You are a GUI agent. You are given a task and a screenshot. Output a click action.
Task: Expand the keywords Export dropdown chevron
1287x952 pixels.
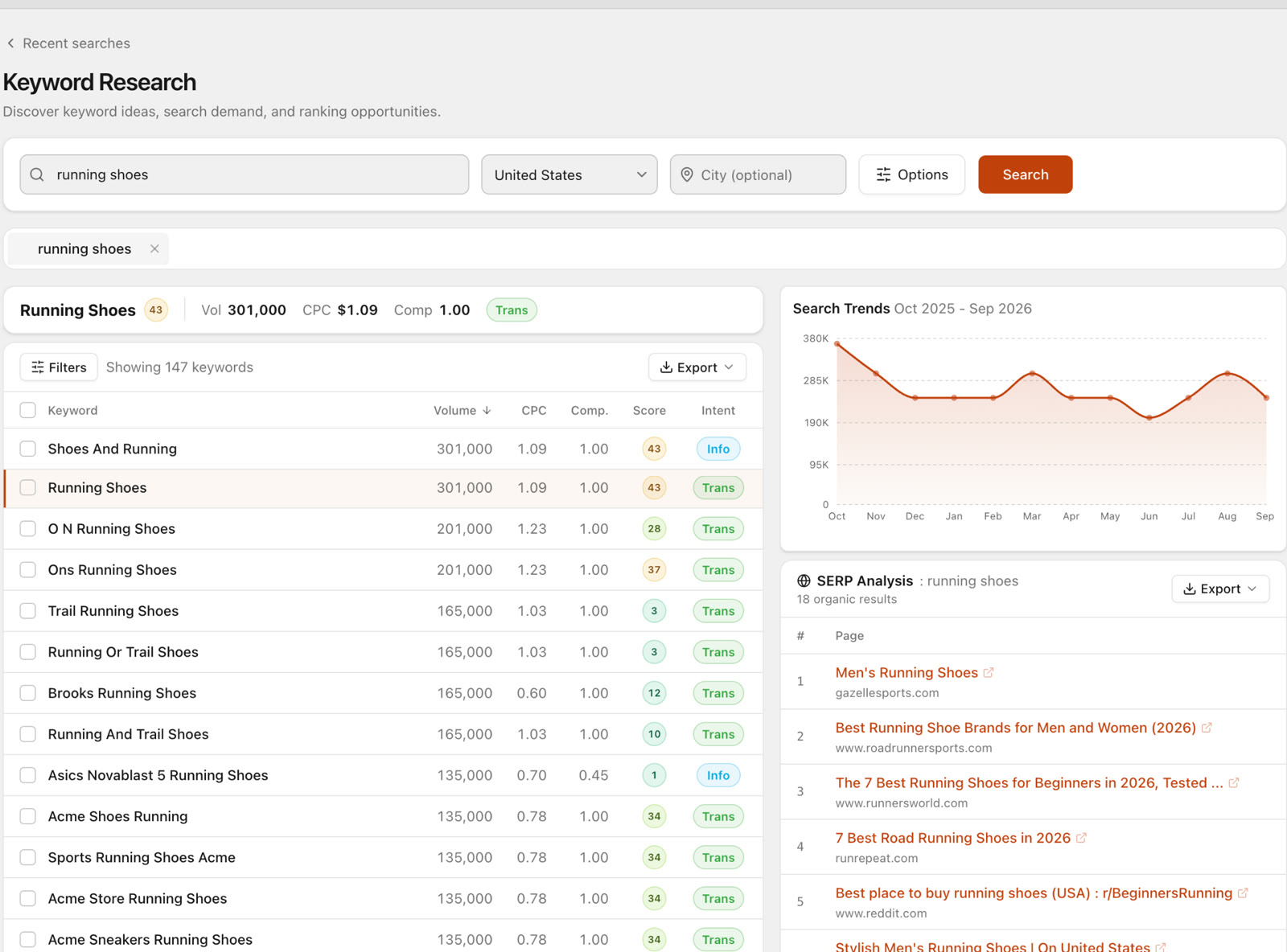729,367
